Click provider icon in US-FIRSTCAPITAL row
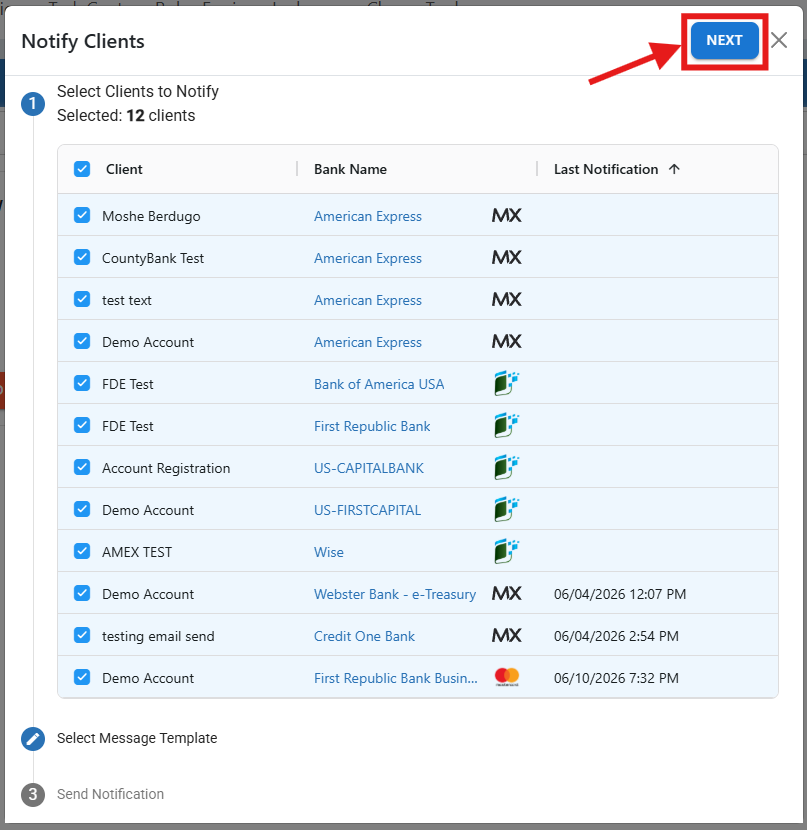 coord(506,509)
